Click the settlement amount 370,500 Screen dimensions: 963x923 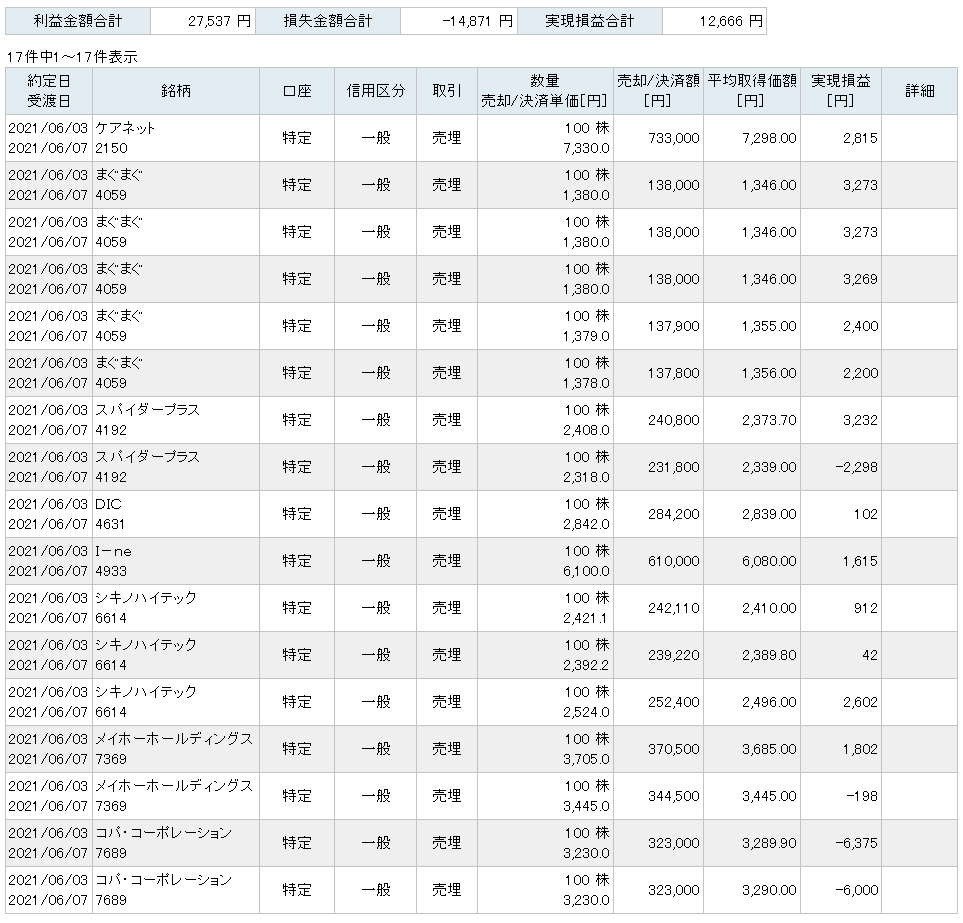(674, 749)
